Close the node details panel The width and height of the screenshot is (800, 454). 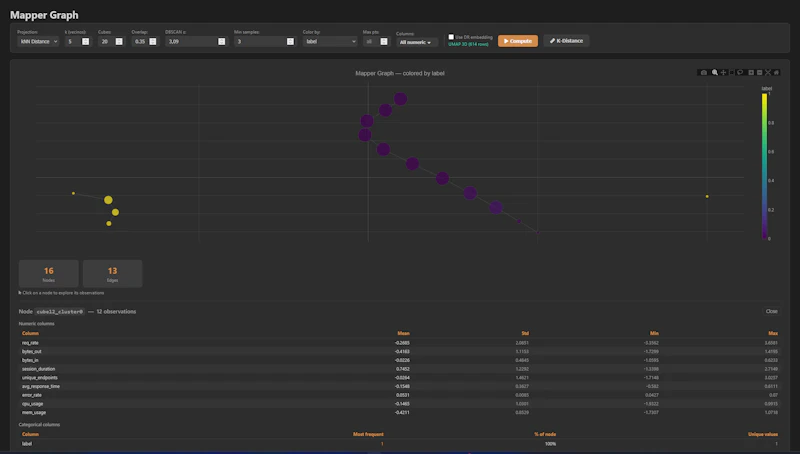771,311
